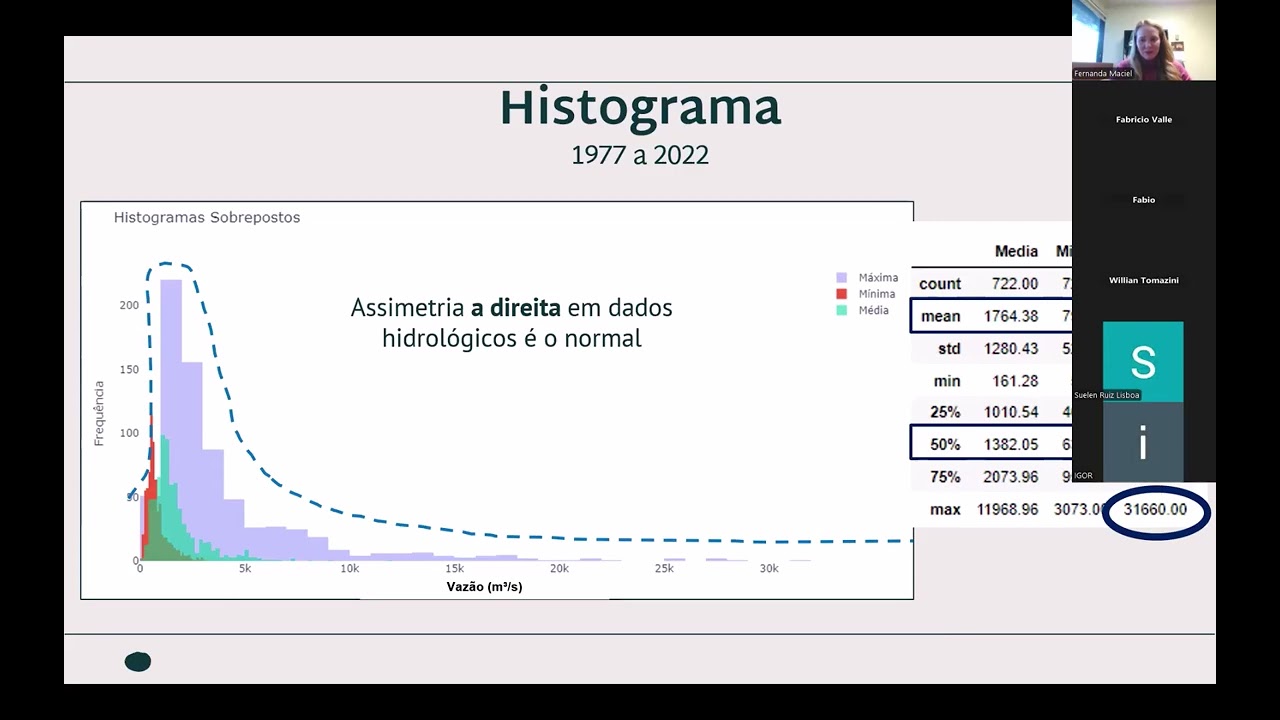Click the 'std' row label
The image size is (1280, 720).
949,349
